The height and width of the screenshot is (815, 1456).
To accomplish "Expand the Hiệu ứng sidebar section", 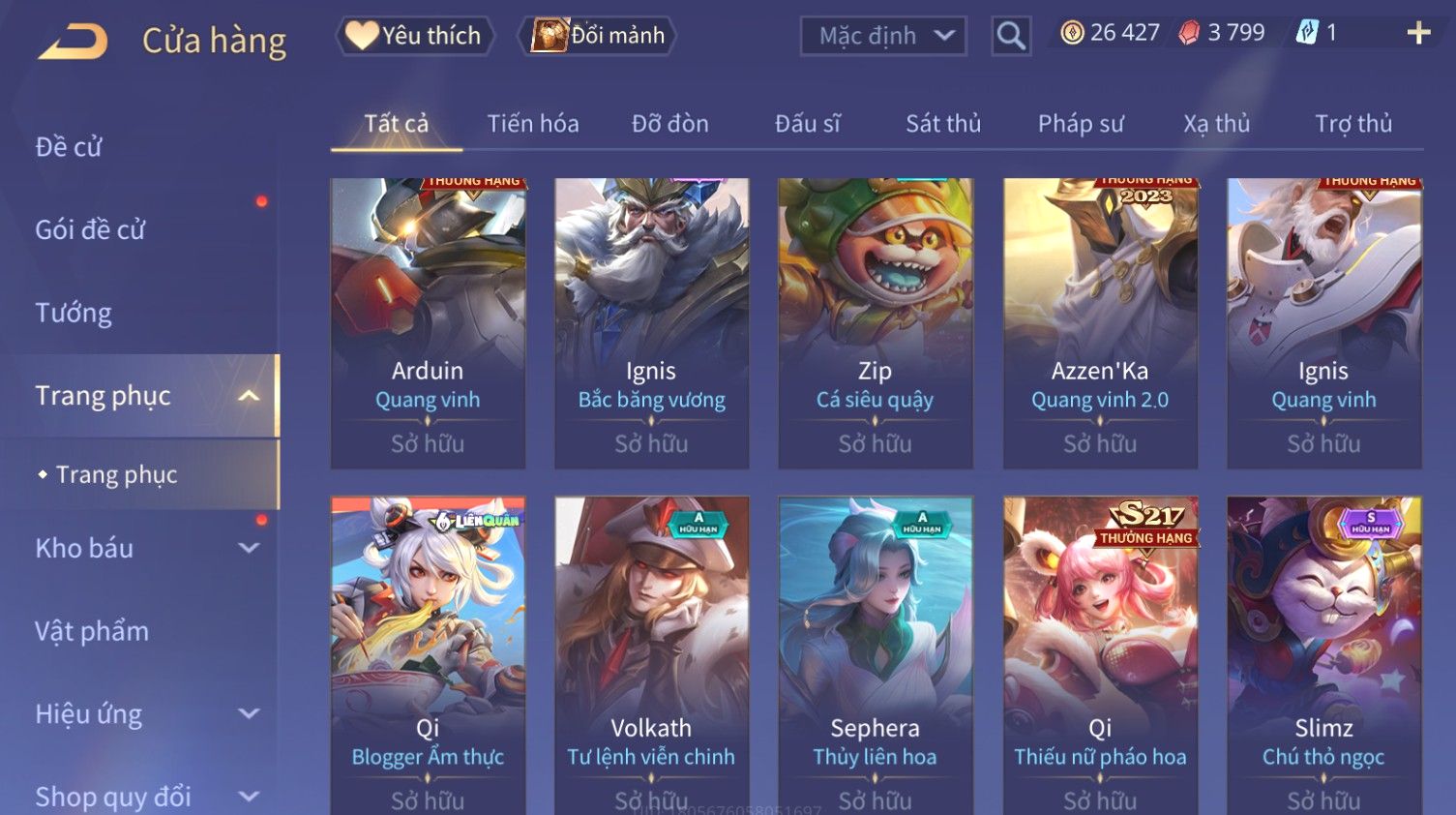I will click(x=249, y=714).
